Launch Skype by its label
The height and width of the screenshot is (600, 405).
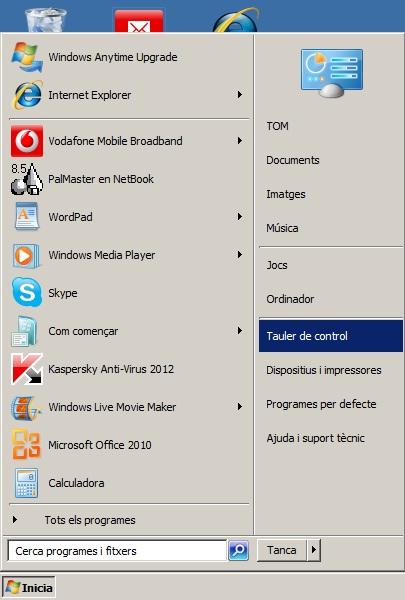[63, 293]
